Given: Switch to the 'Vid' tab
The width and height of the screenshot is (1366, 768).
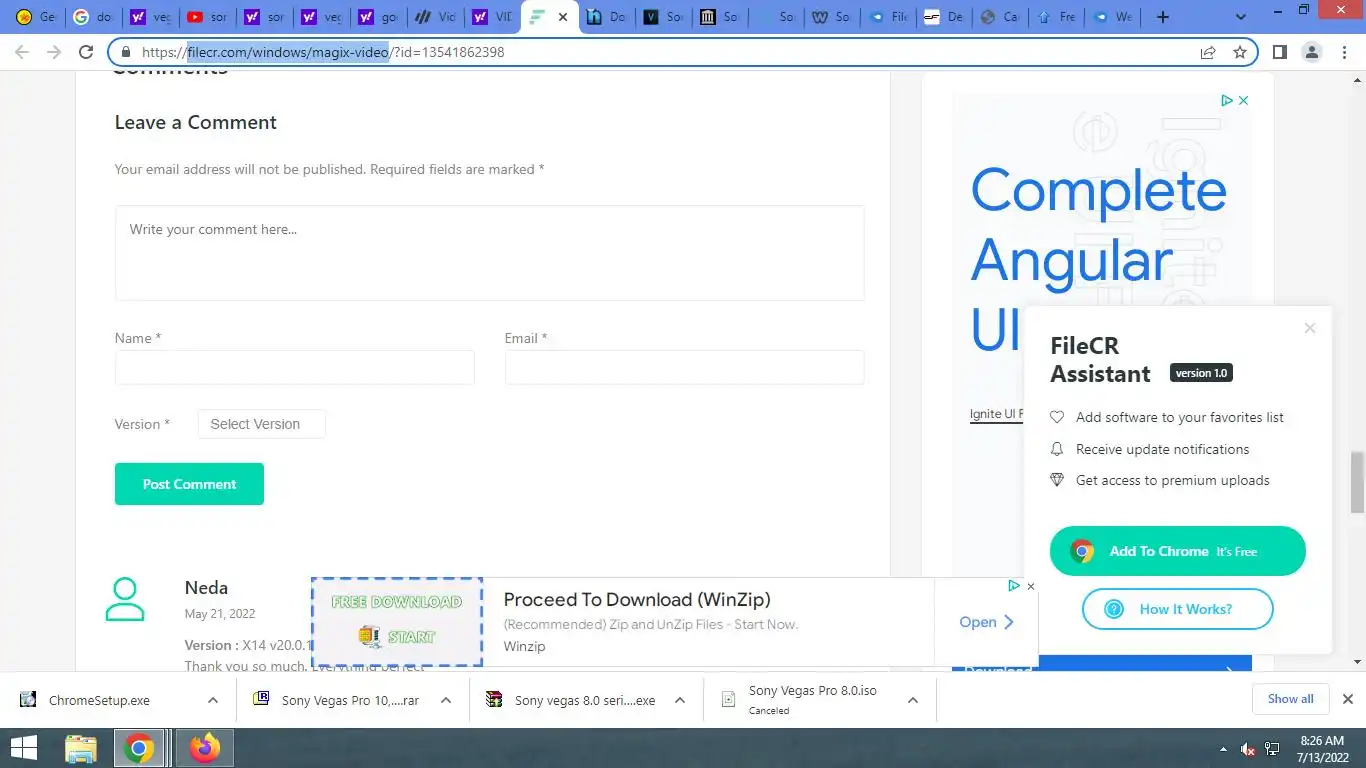Looking at the screenshot, I should click(x=435, y=17).
